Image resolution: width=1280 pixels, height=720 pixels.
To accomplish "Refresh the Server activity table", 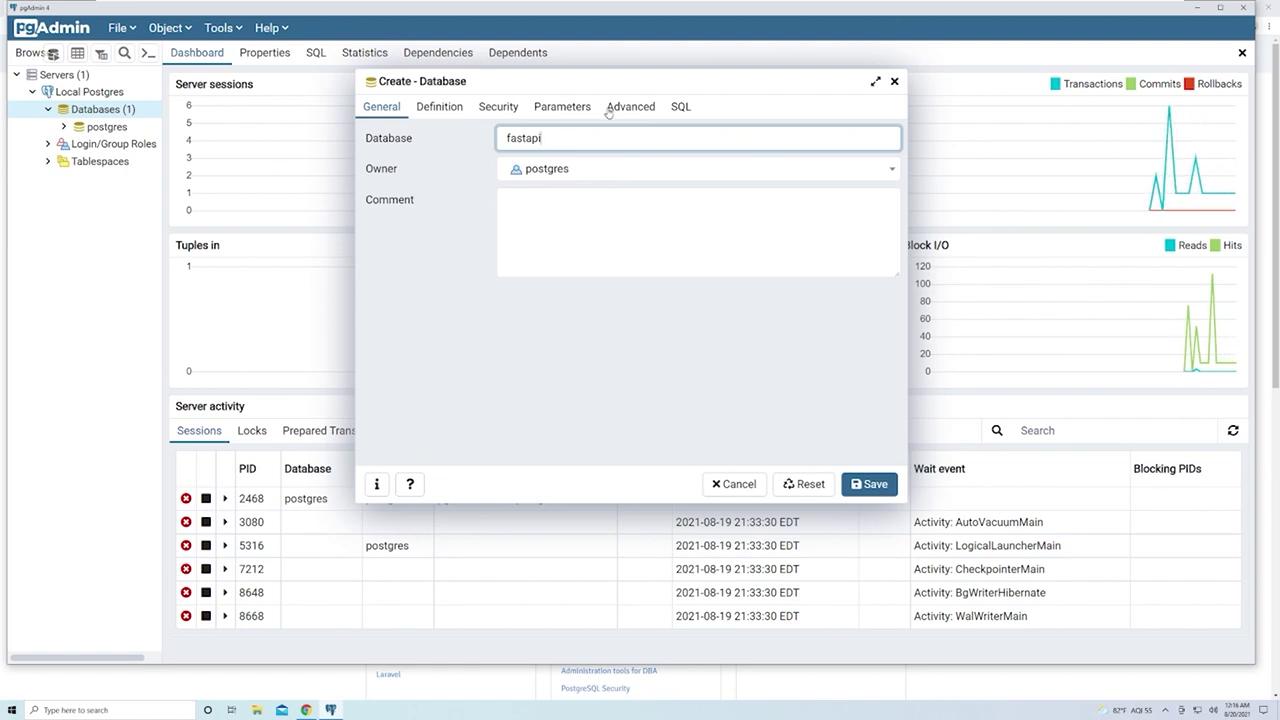I will point(1233,430).
